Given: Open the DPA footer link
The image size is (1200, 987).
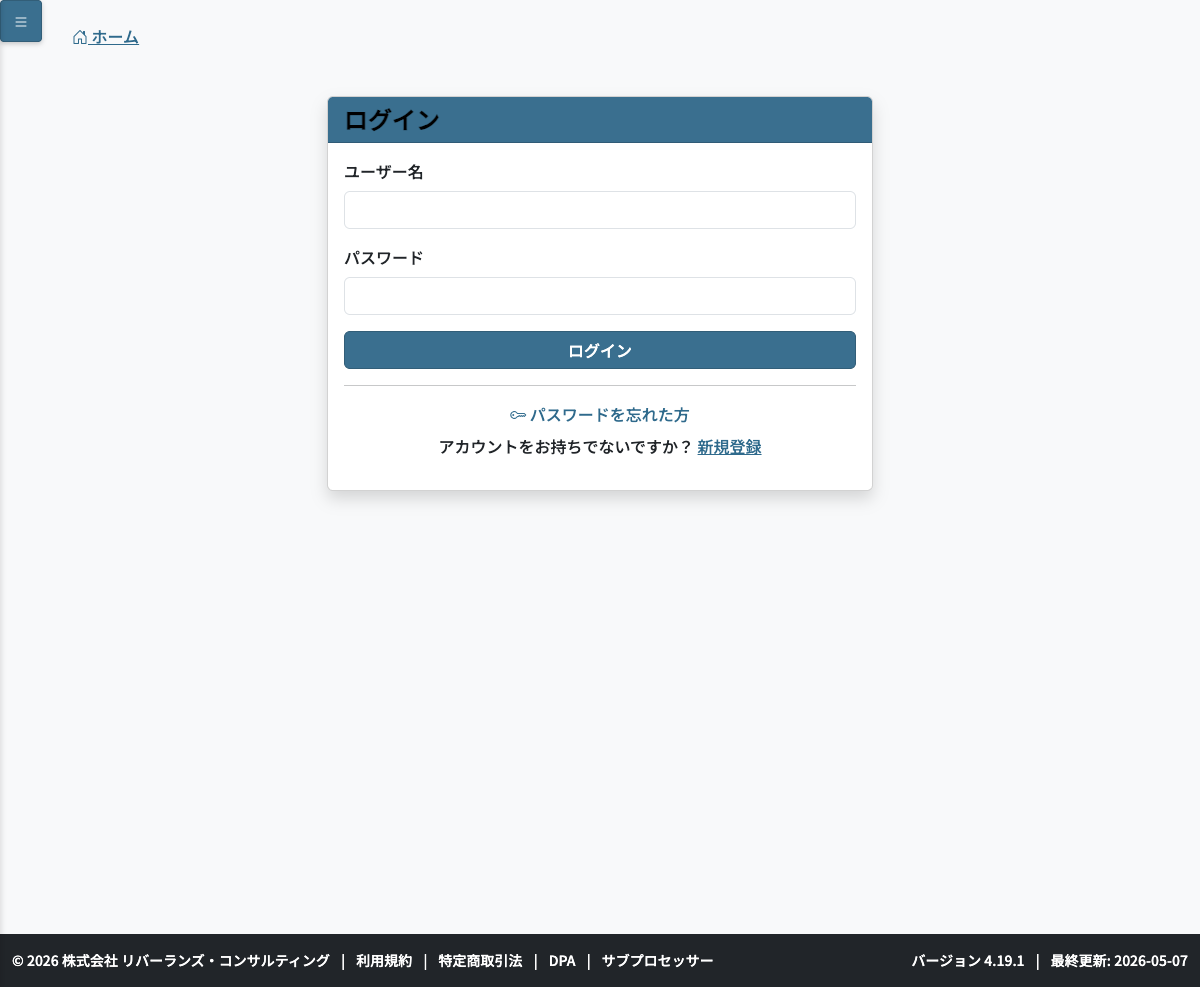Looking at the screenshot, I should point(562,961).
